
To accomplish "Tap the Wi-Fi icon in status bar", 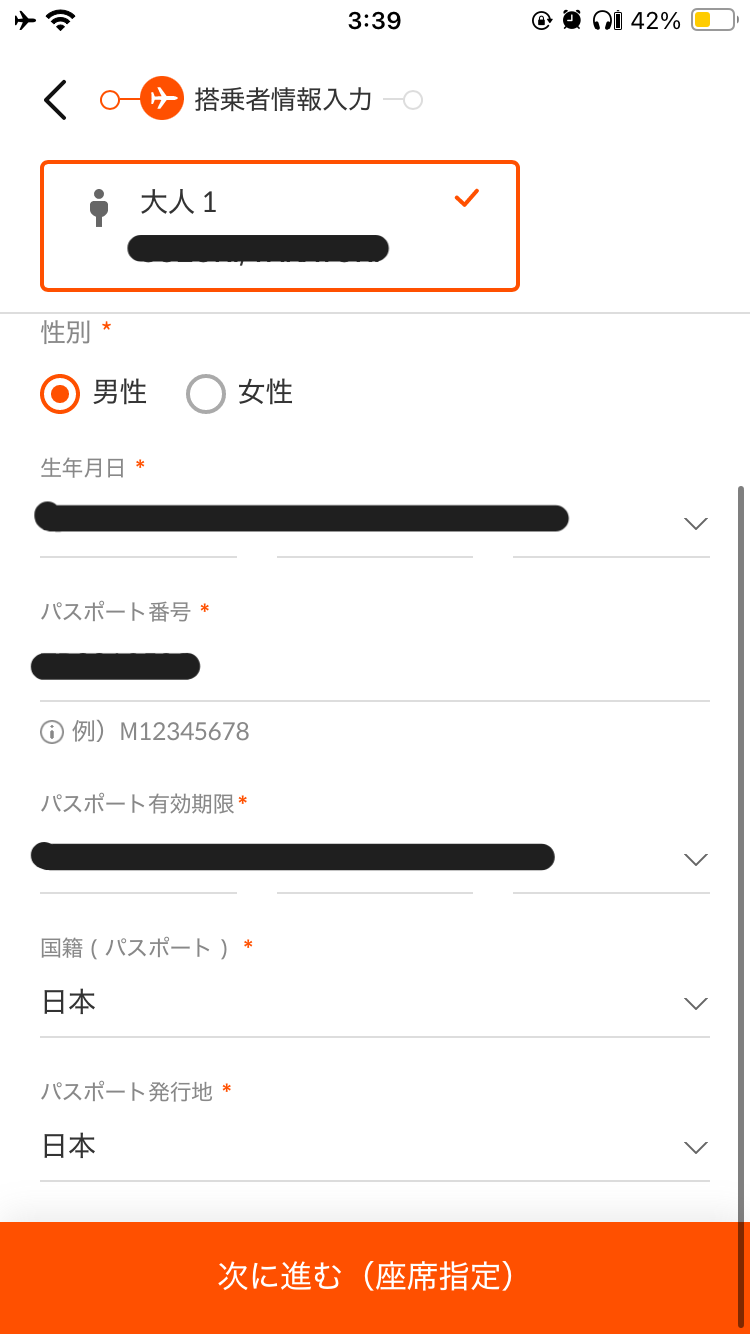I will (61, 20).
